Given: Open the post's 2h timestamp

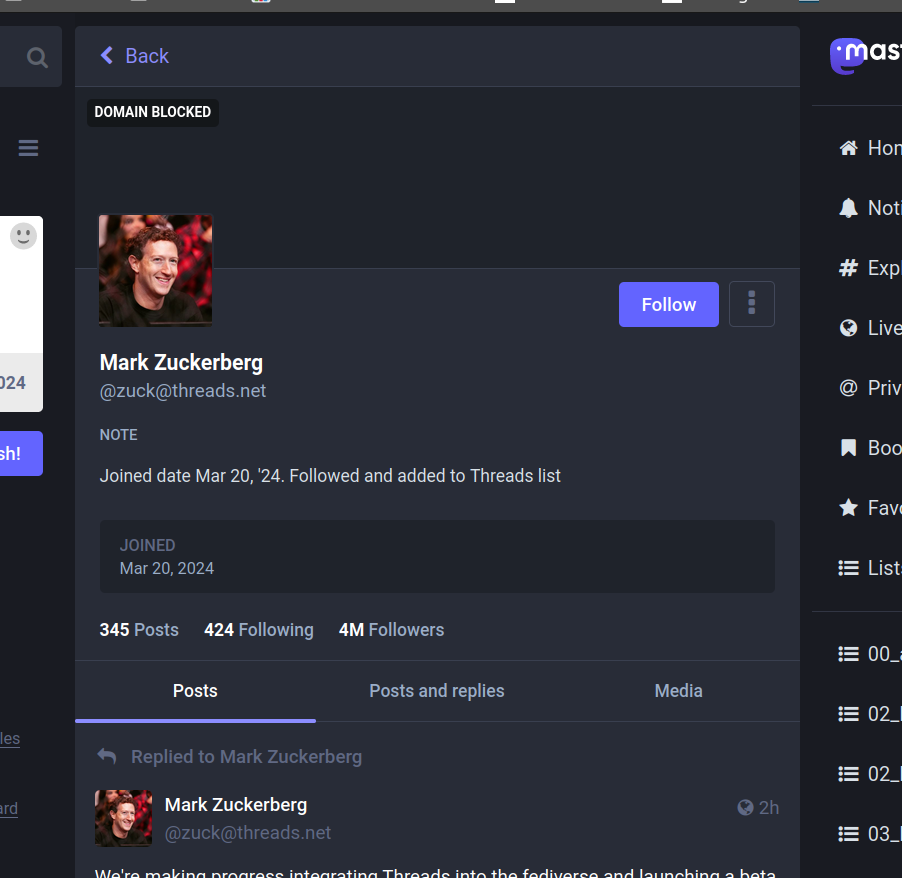Looking at the screenshot, I should [x=769, y=808].
